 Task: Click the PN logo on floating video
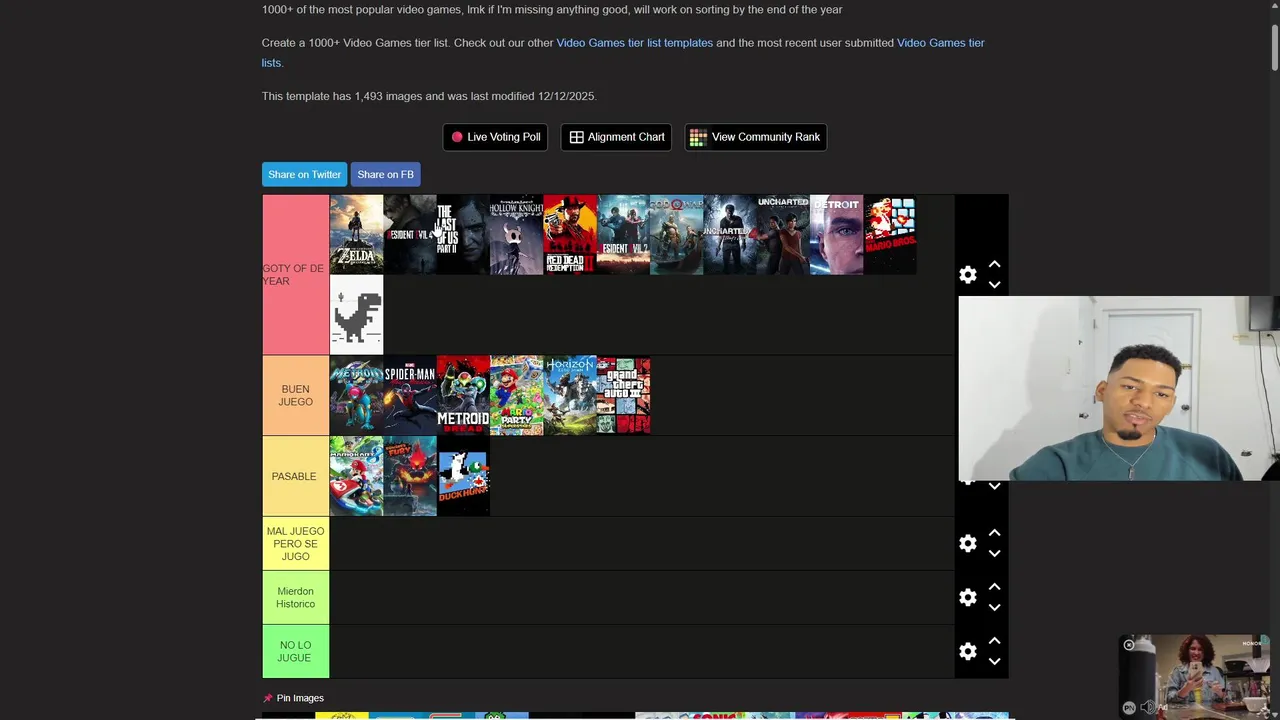pyautogui.click(x=1129, y=708)
